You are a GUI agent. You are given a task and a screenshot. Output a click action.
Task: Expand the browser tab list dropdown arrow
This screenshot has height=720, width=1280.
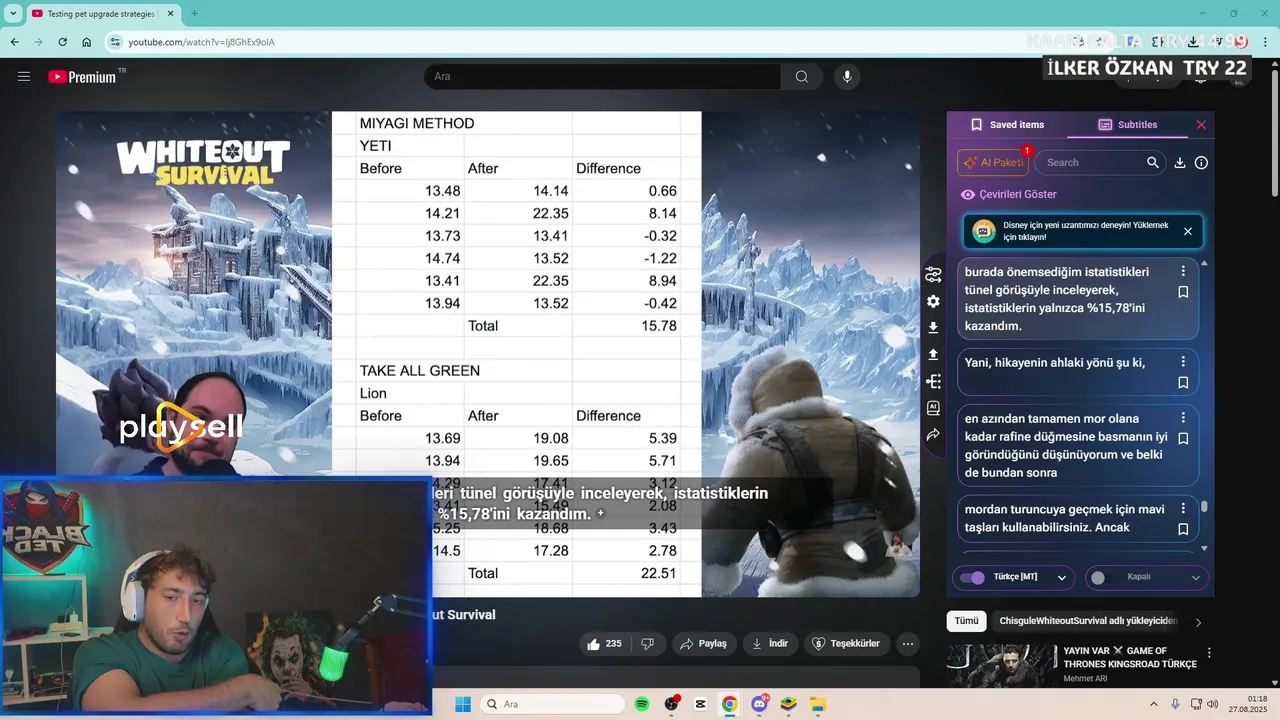point(13,13)
